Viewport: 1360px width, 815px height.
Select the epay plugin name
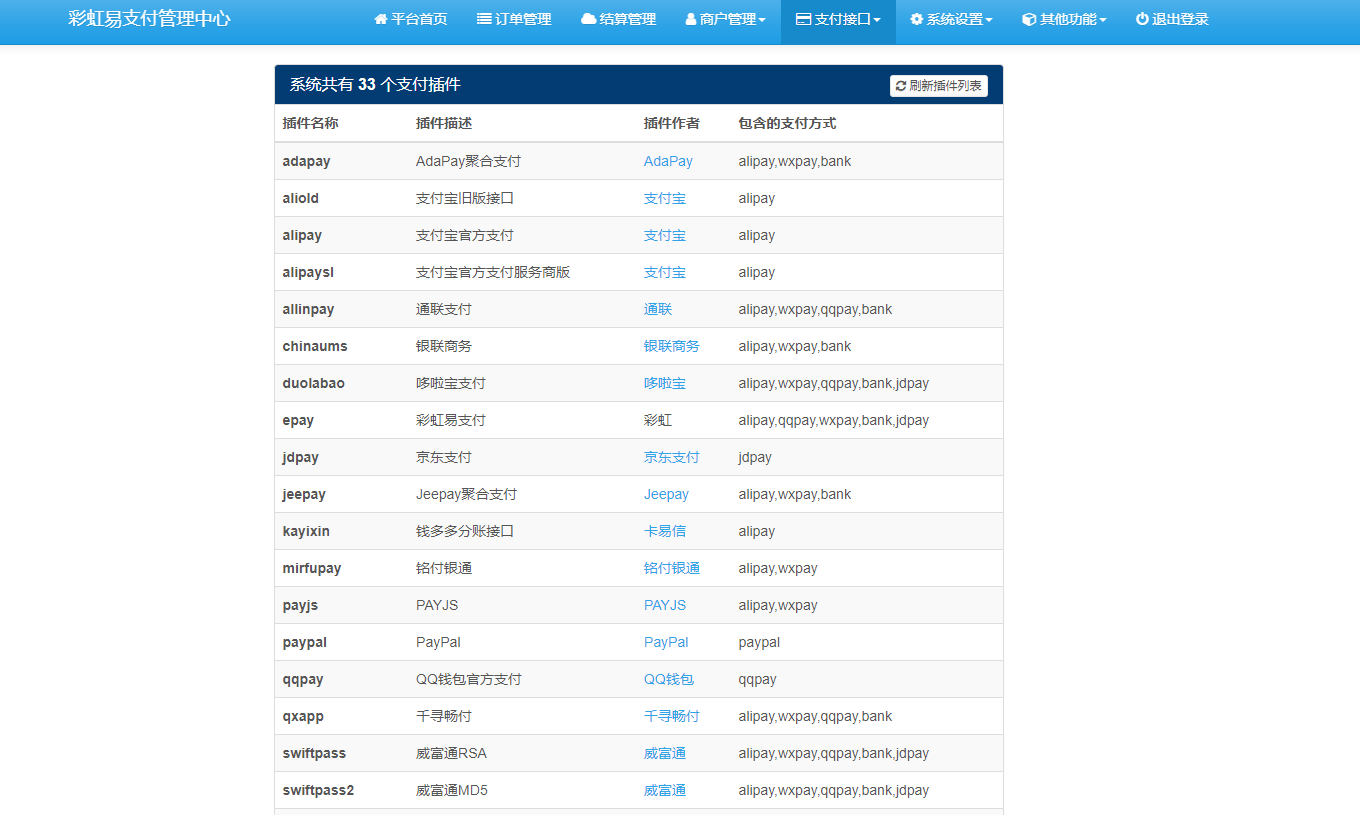[300, 420]
